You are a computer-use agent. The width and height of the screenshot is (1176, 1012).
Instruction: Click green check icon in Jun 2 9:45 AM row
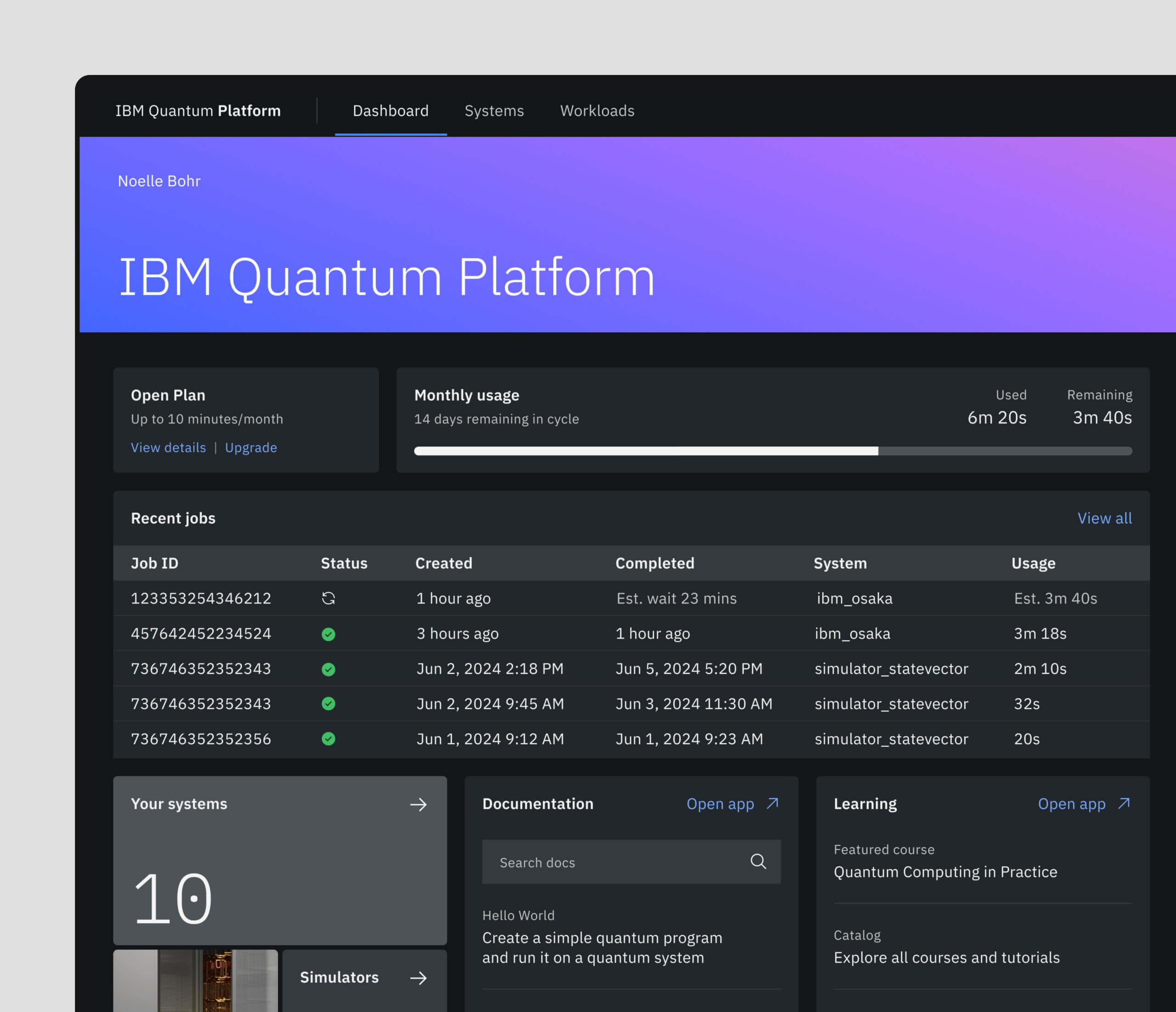(x=328, y=704)
